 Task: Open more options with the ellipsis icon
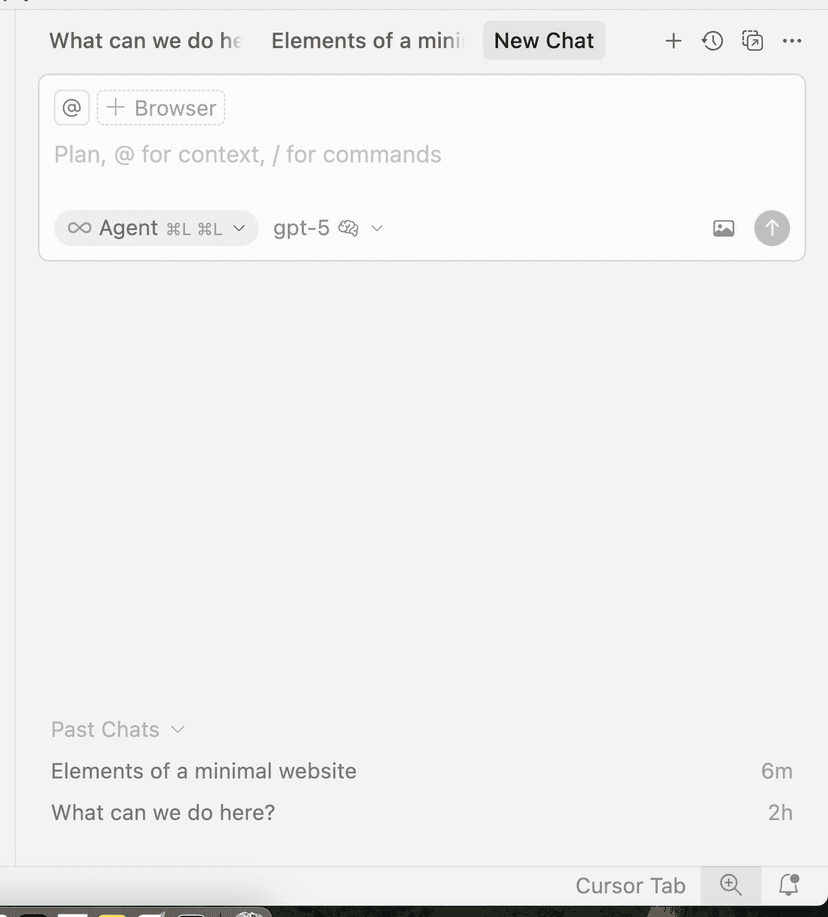[792, 41]
